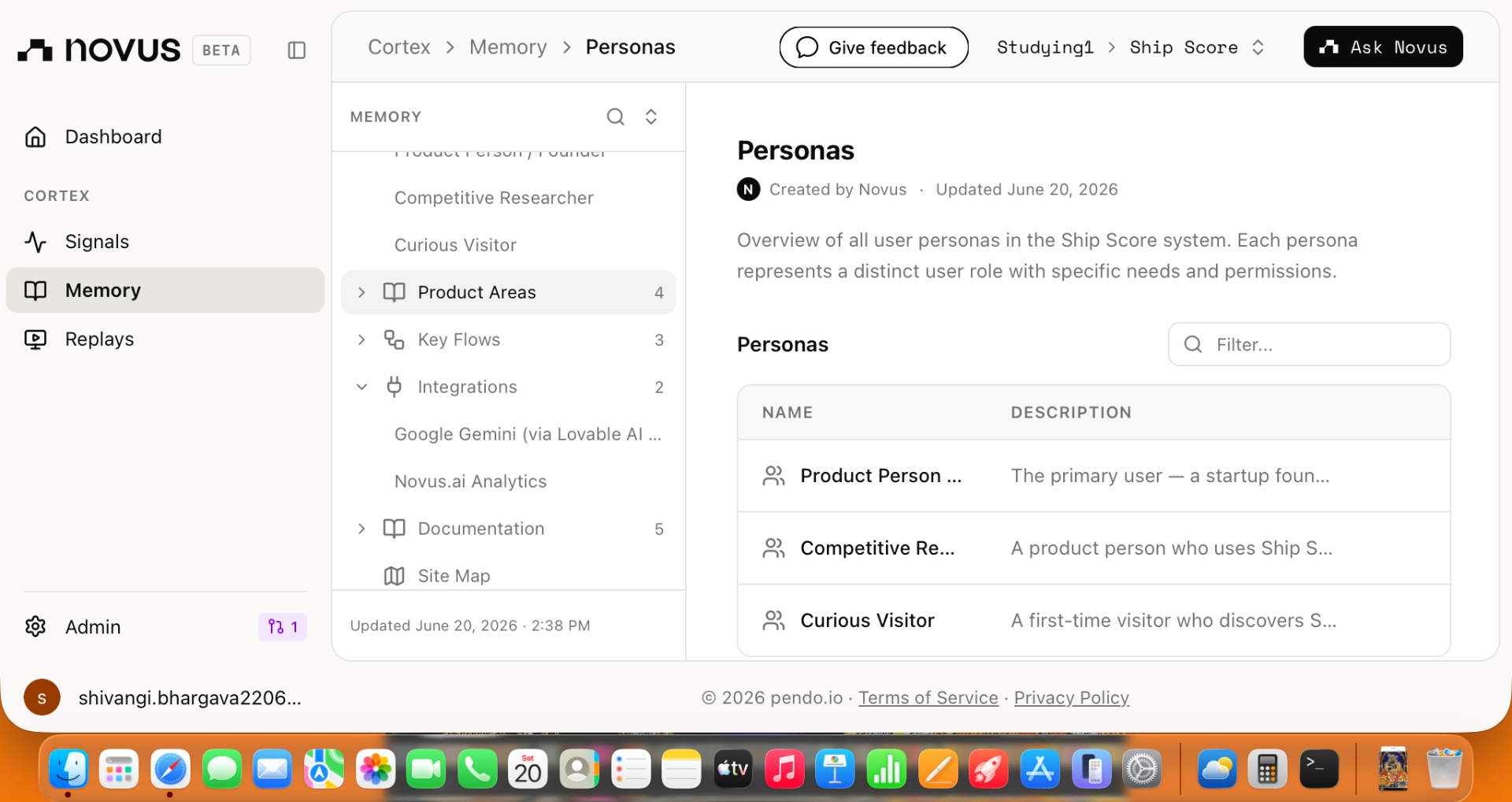Open the Product Person persona row
Screen dimensions: 1512x802
pos(1094,476)
